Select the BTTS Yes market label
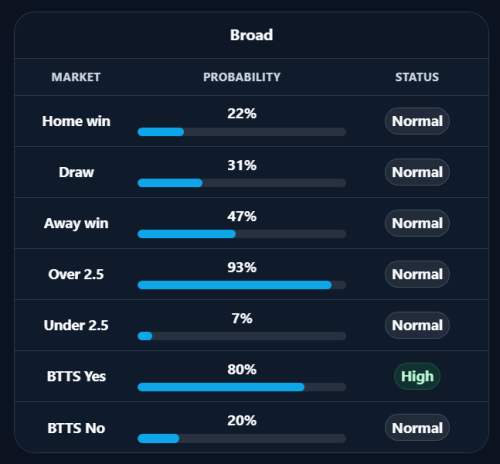 point(76,376)
